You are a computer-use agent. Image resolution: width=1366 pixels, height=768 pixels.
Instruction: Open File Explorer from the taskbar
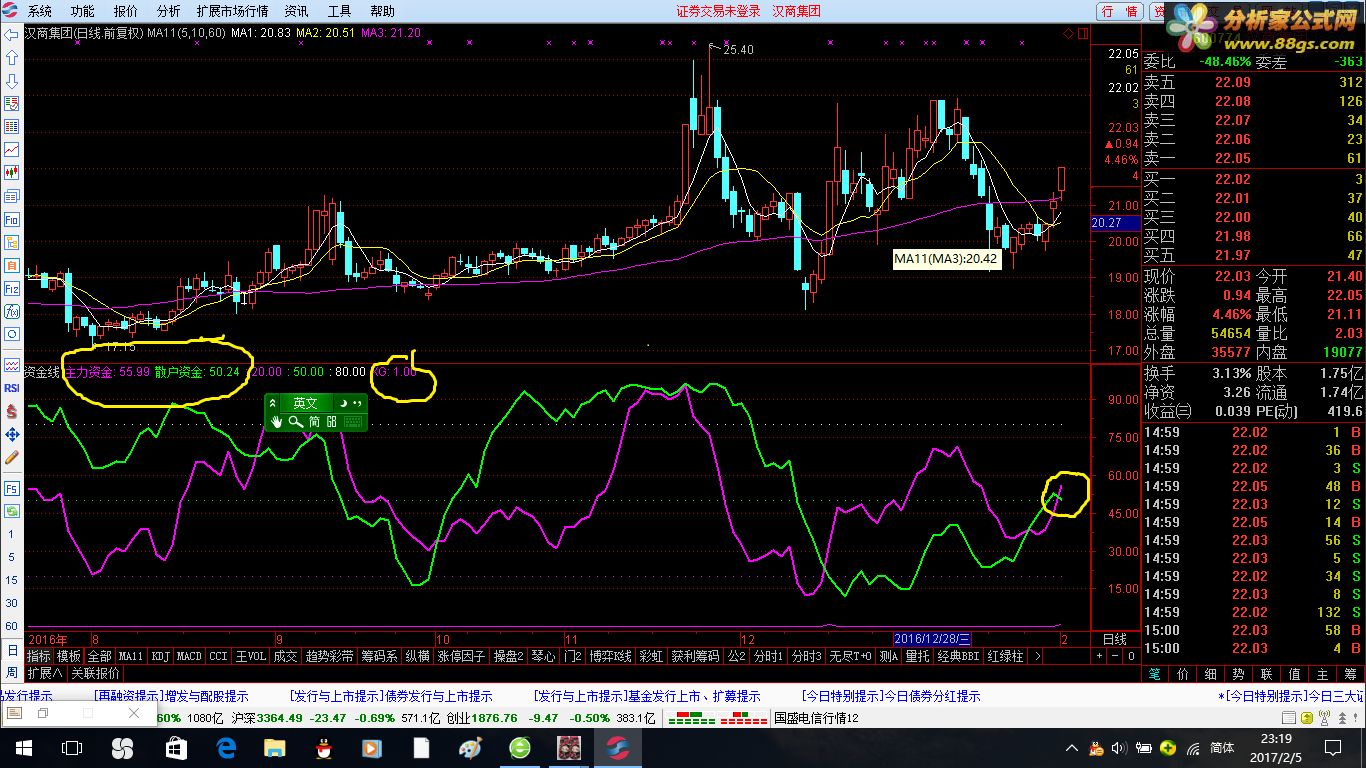pyautogui.click(x=275, y=747)
